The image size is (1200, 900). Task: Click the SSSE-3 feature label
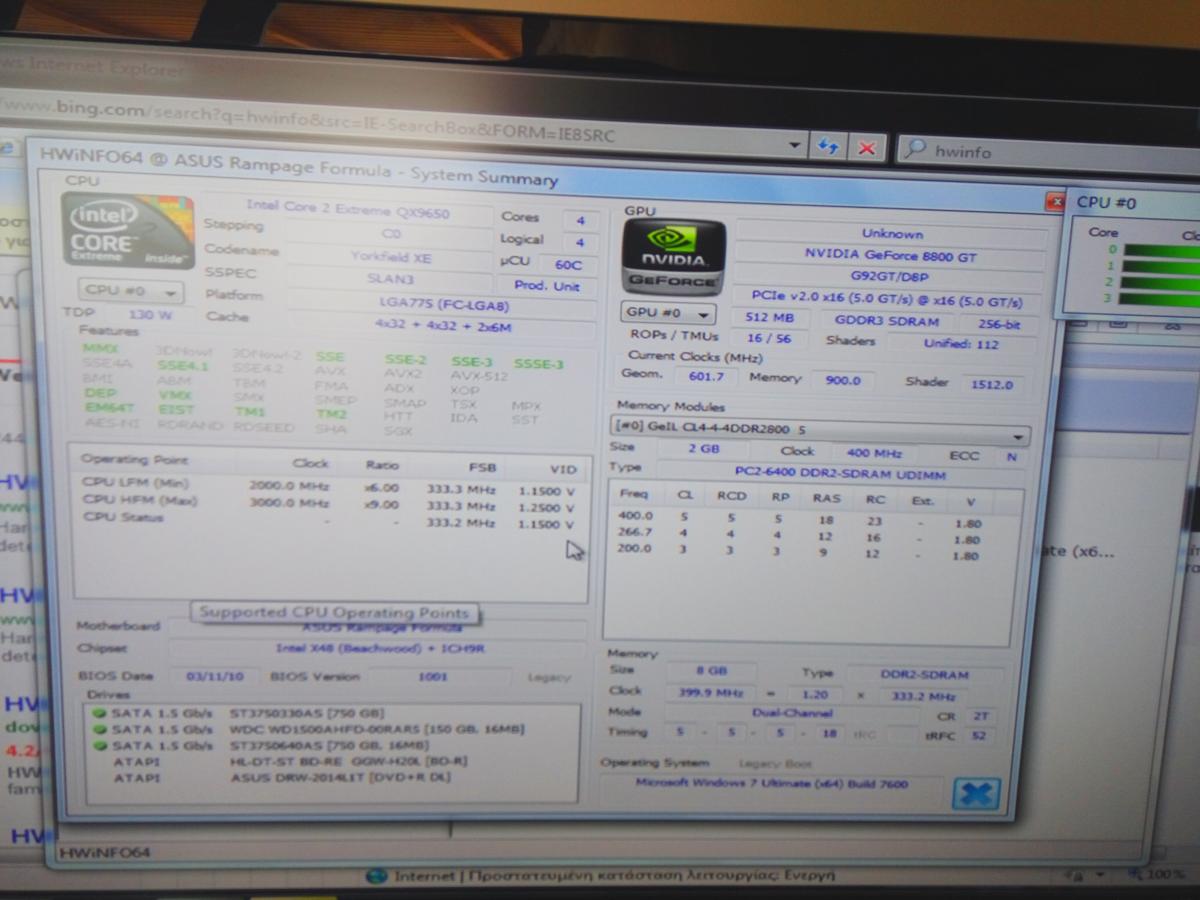tap(540, 363)
